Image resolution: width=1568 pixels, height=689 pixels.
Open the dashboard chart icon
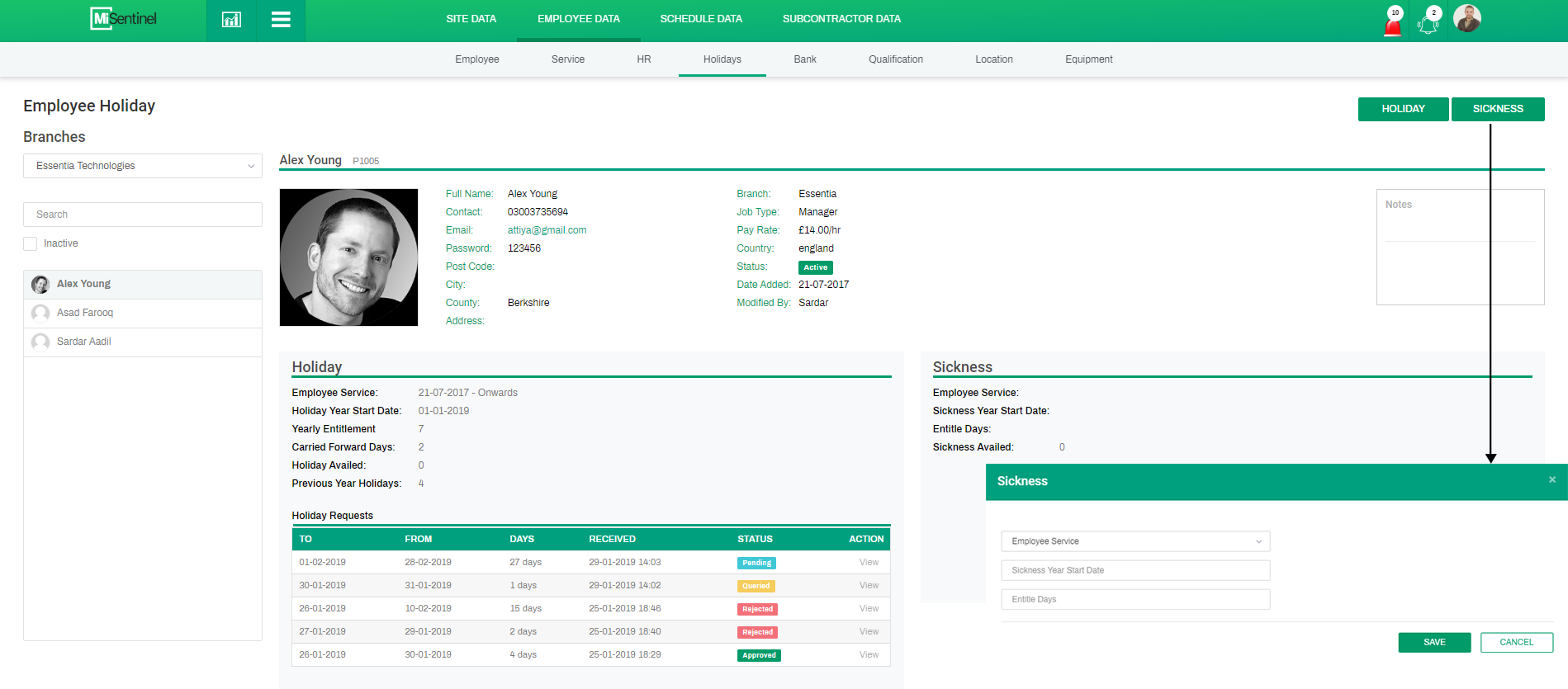(x=231, y=20)
